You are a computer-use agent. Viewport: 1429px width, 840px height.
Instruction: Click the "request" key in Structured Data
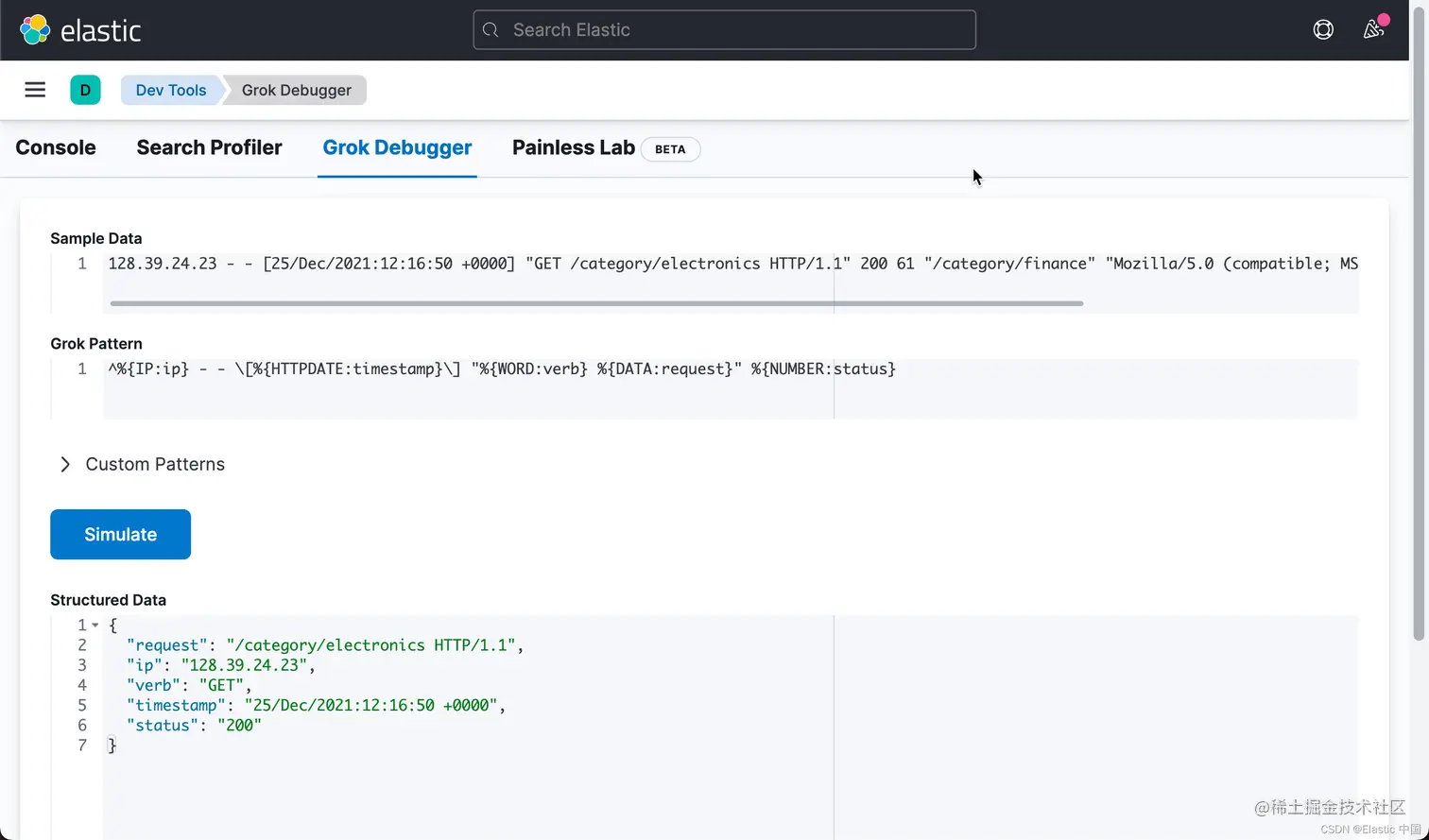click(x=167, y=645)
